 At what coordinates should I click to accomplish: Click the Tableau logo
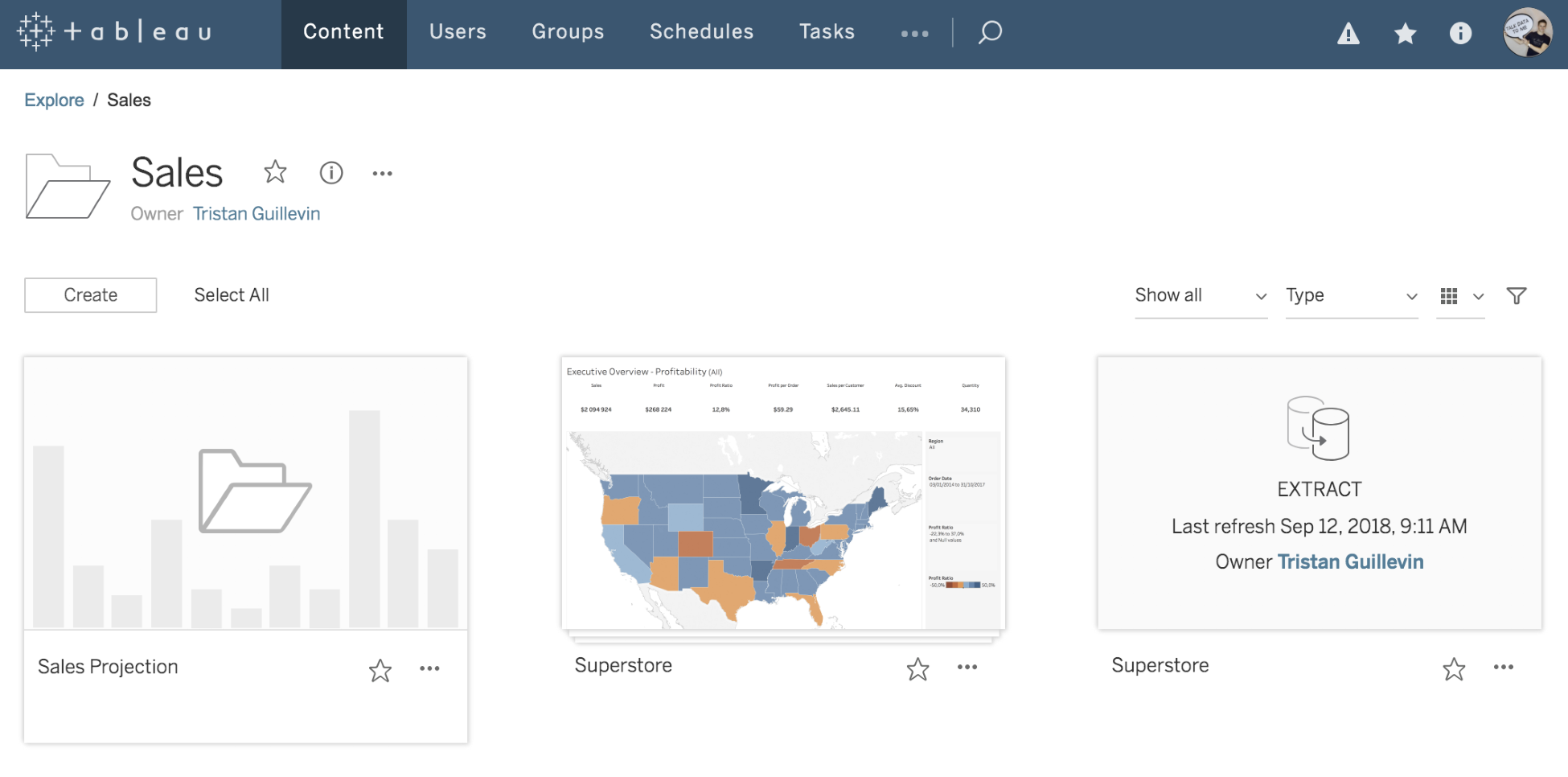pyautogui.click(x=114, y=32)
